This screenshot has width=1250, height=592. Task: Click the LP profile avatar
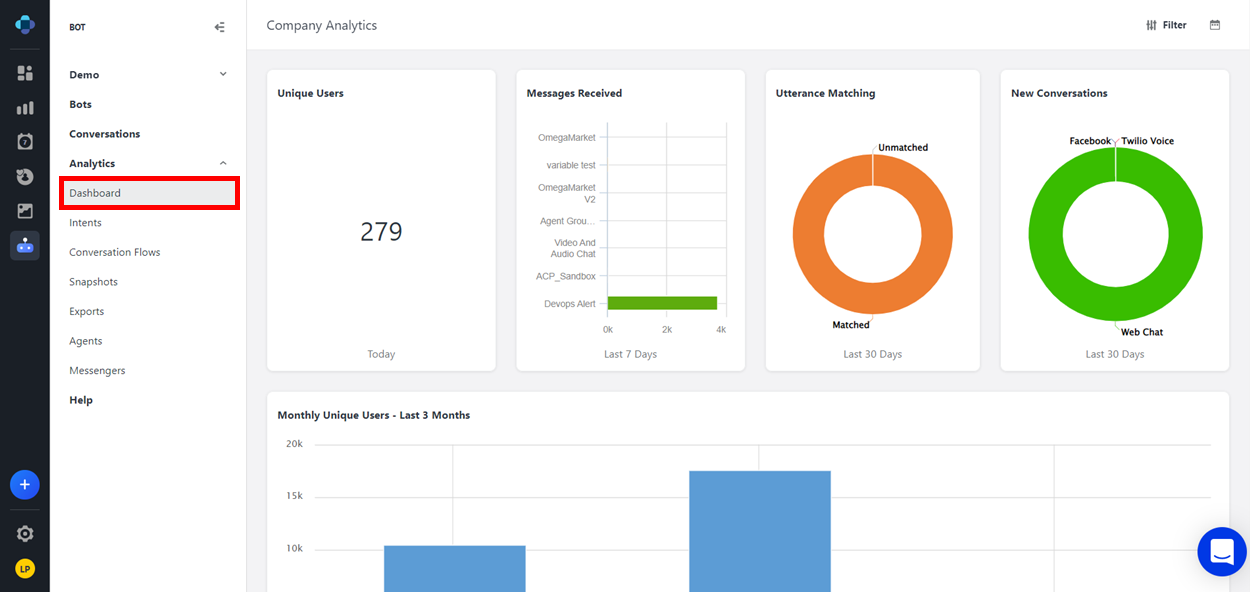pos(24,568)
